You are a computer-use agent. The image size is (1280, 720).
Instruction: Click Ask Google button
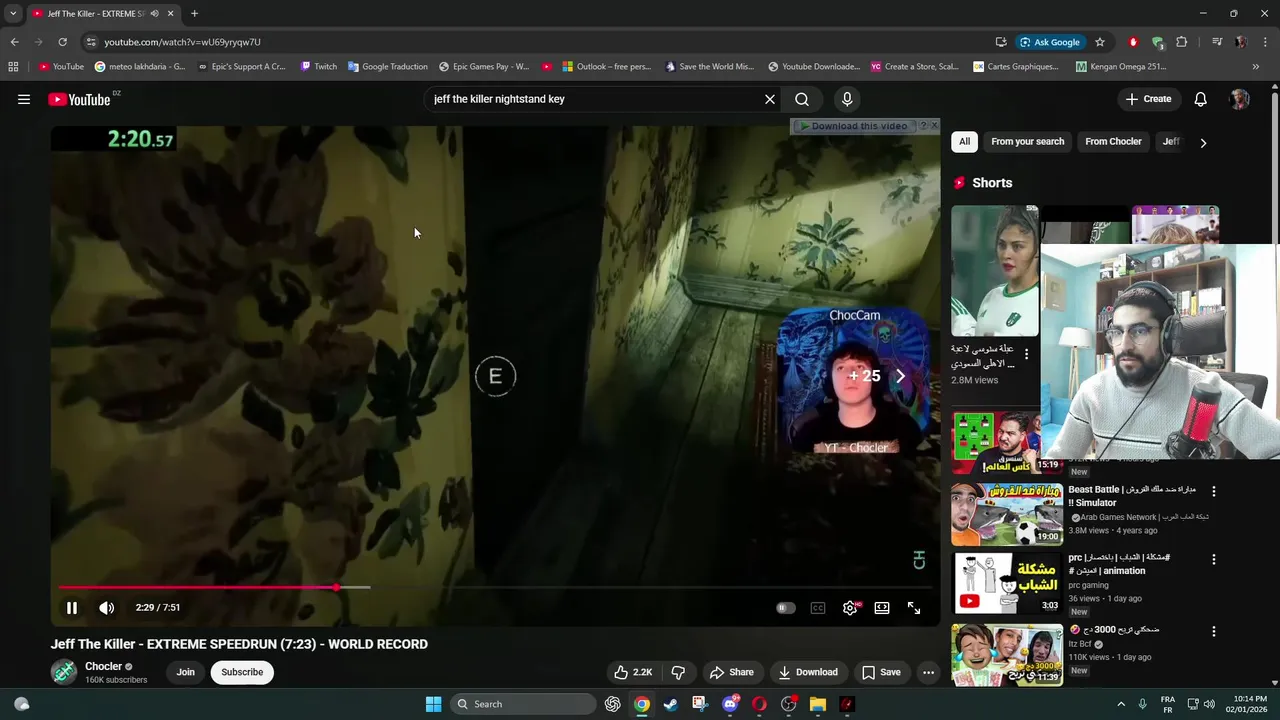[x=1050, y=42]
